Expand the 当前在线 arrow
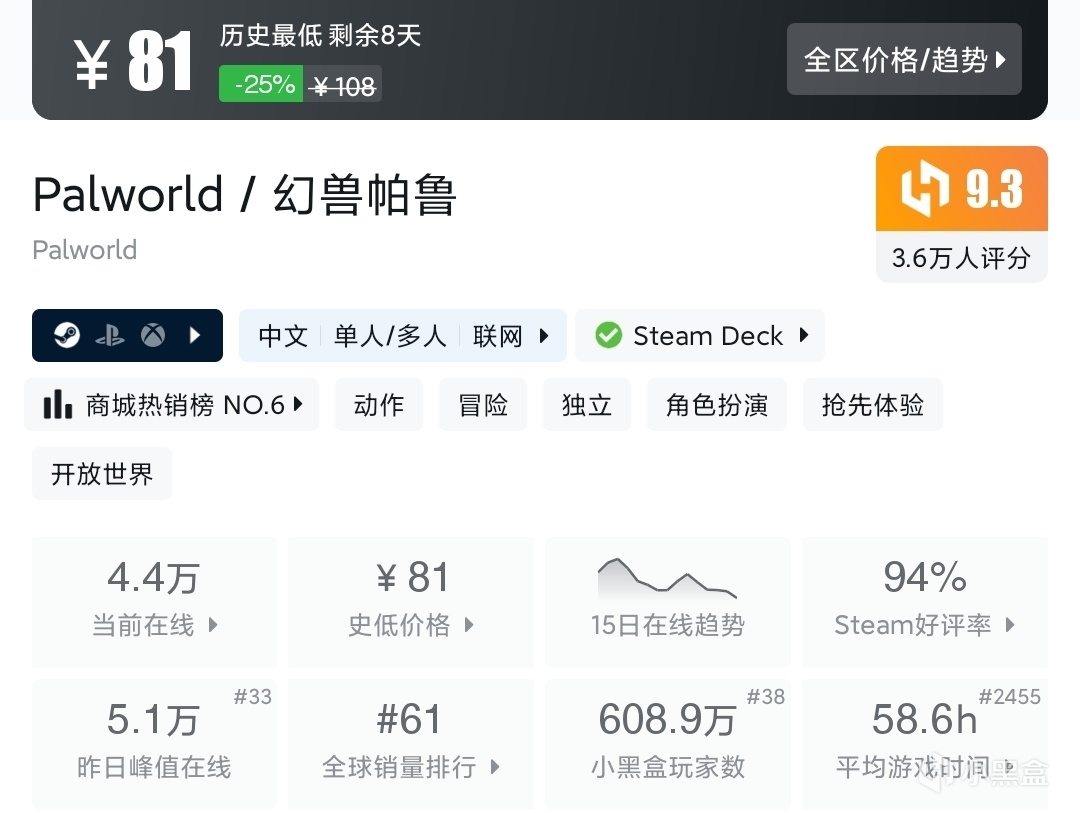Viewport: 1080px width, 813px height. pos(213,625)
